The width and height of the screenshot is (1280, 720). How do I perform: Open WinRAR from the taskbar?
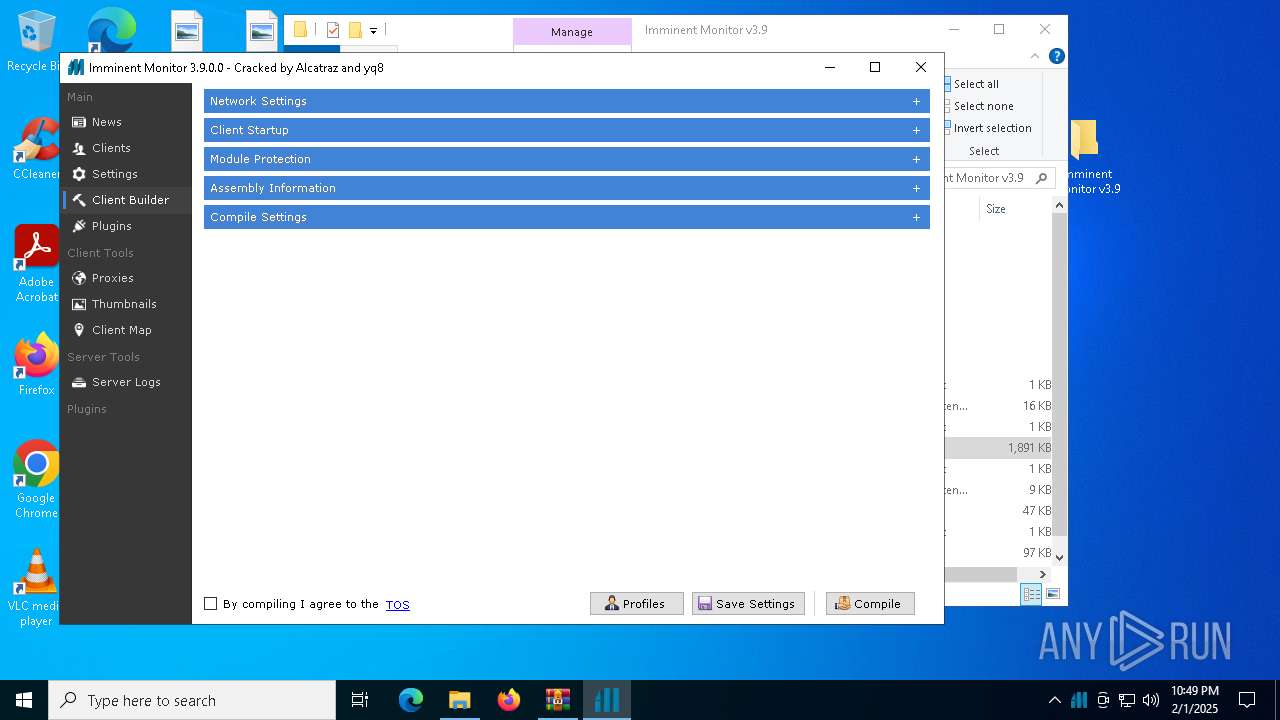pos(557,700)
